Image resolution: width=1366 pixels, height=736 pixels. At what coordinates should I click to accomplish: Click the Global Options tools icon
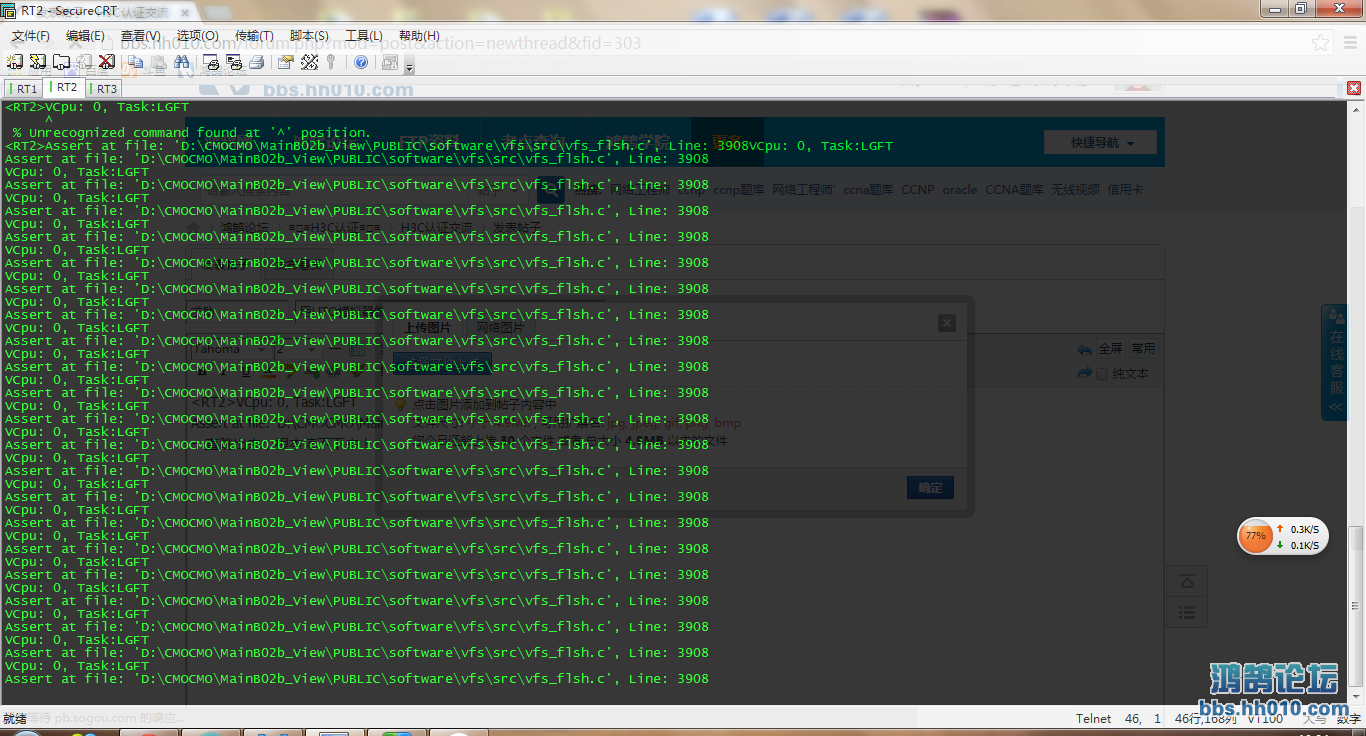(309, 62)
